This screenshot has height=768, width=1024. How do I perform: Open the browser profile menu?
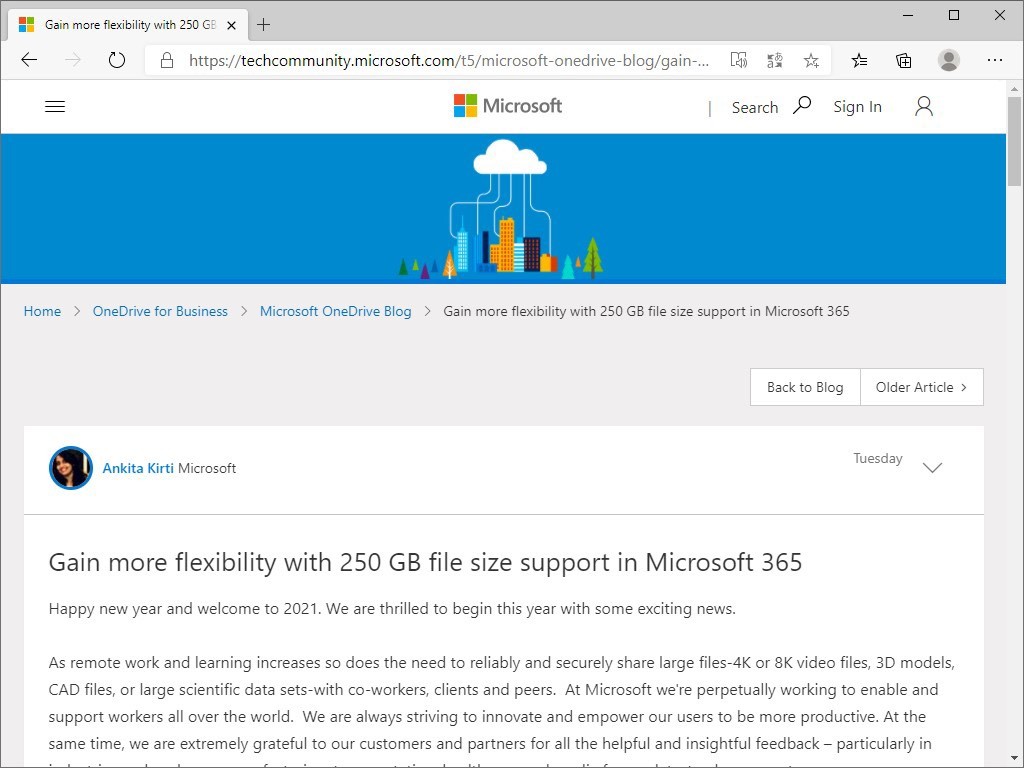(948, 60)
